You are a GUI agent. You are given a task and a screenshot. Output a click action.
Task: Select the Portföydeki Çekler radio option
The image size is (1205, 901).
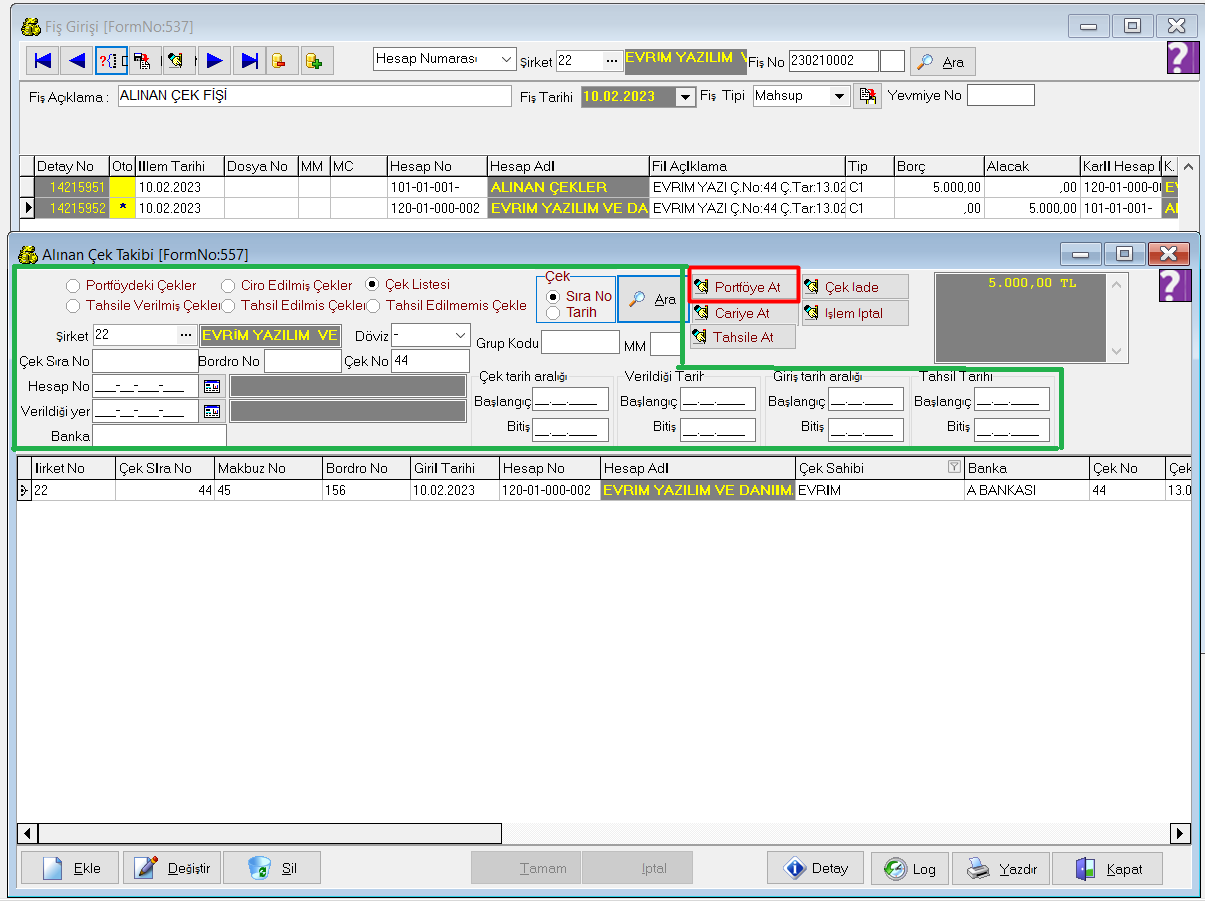pyautogui.click(x=73, y=286)
